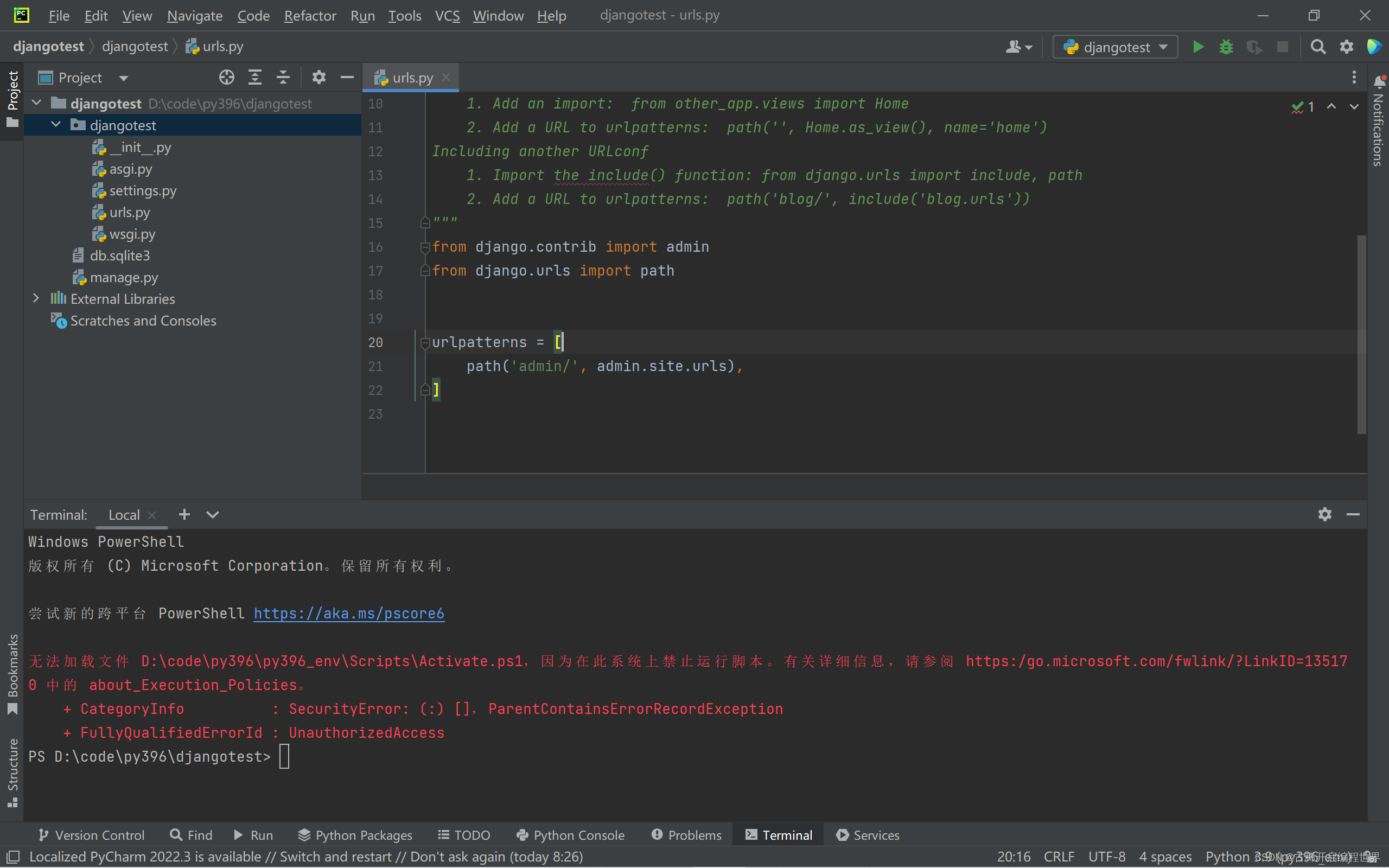Image resolution: width=1389 pixels, height=868 pixels.
Task: Select Scratches and Consoles node
Action: [x=143, y=320]
